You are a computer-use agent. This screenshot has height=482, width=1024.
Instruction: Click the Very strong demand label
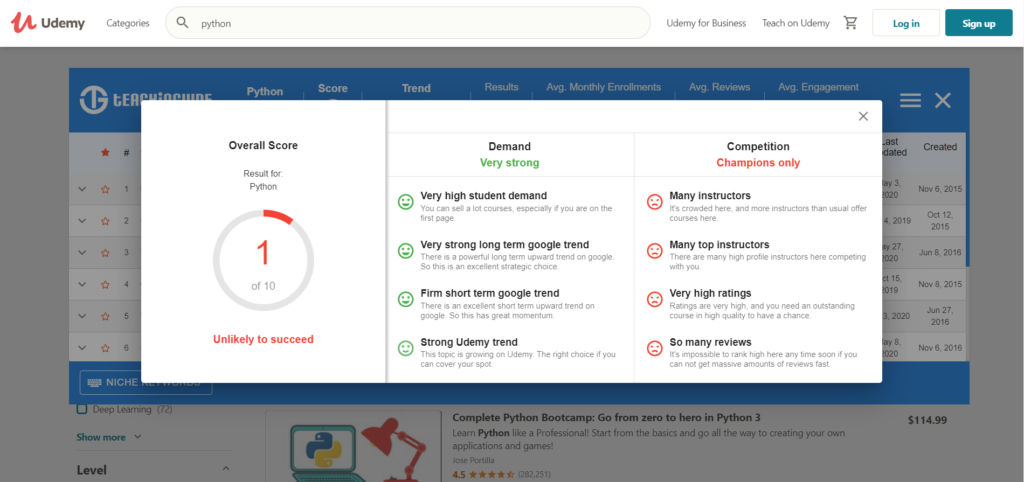point(509,163)
